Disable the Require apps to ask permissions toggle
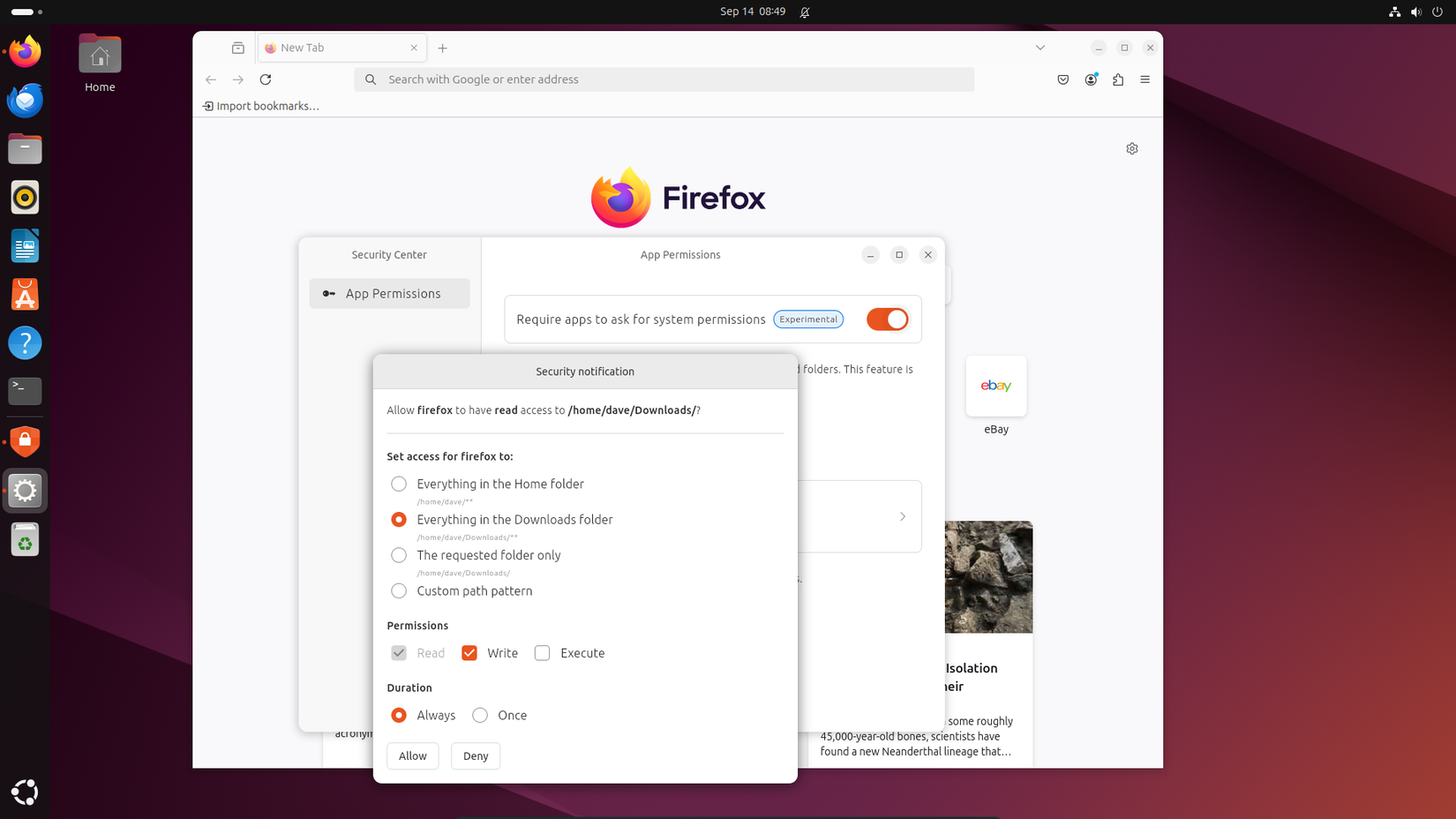 887,319
